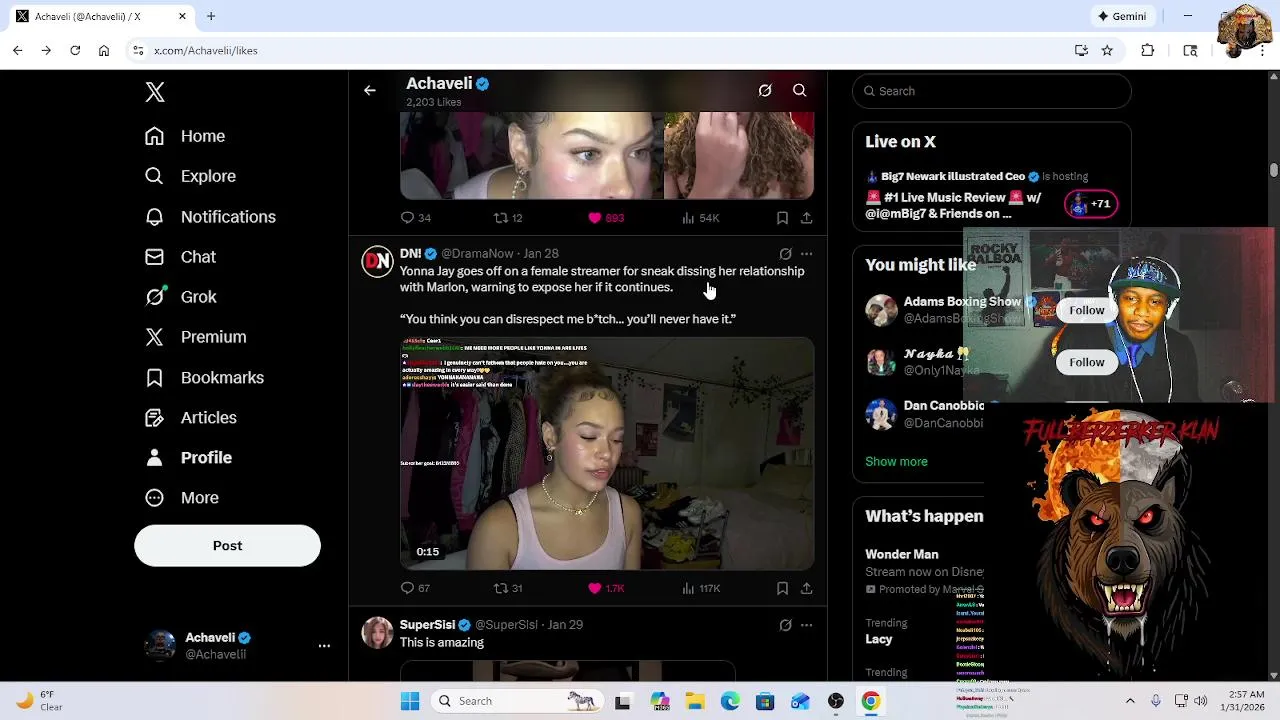The height and width of the screenshot is (720, 1280).
Task: Follow Nayka account
Action: pyautogui.click(x=1086, y=362)
